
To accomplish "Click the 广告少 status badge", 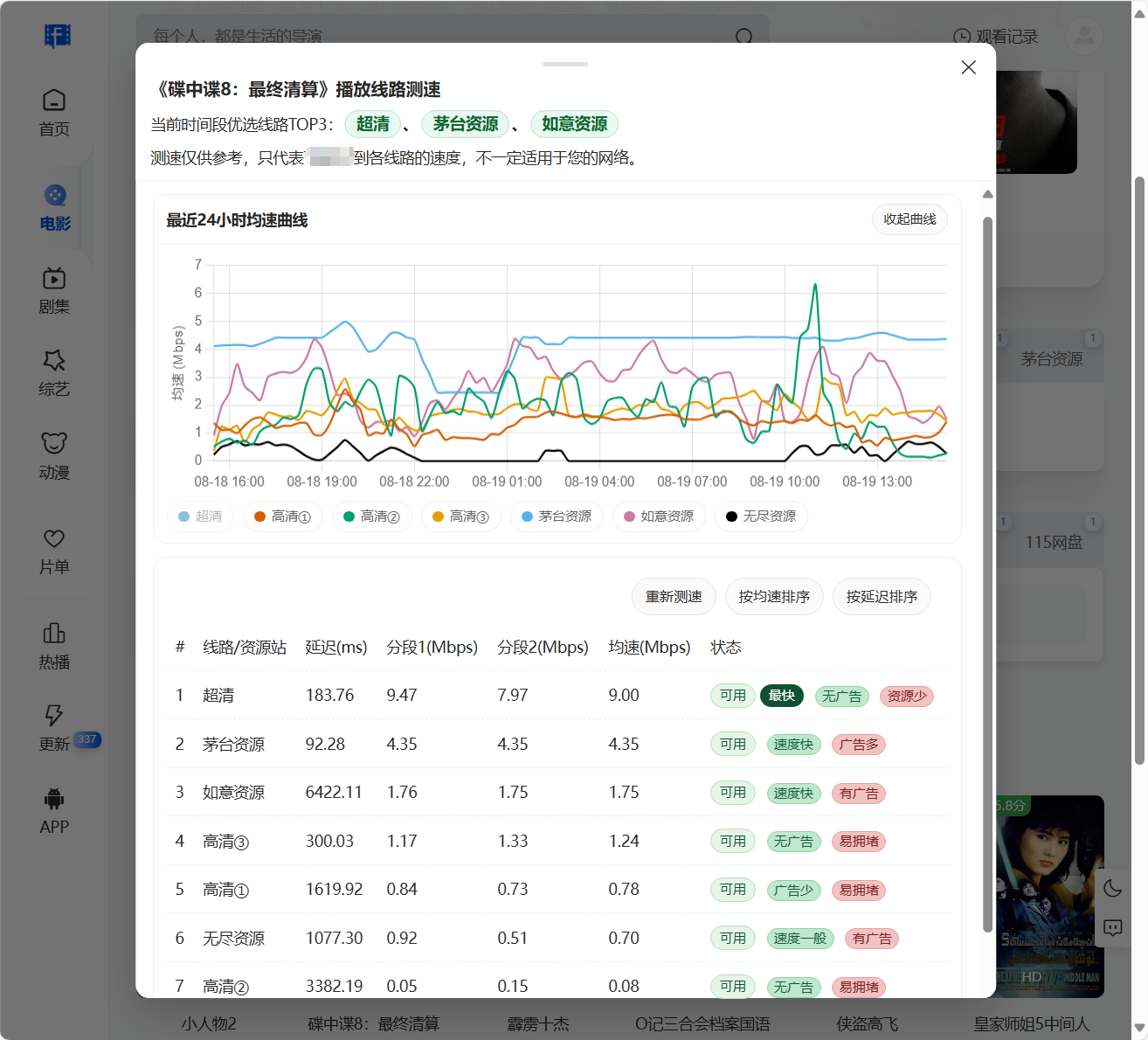I will (x=793, y=891).
